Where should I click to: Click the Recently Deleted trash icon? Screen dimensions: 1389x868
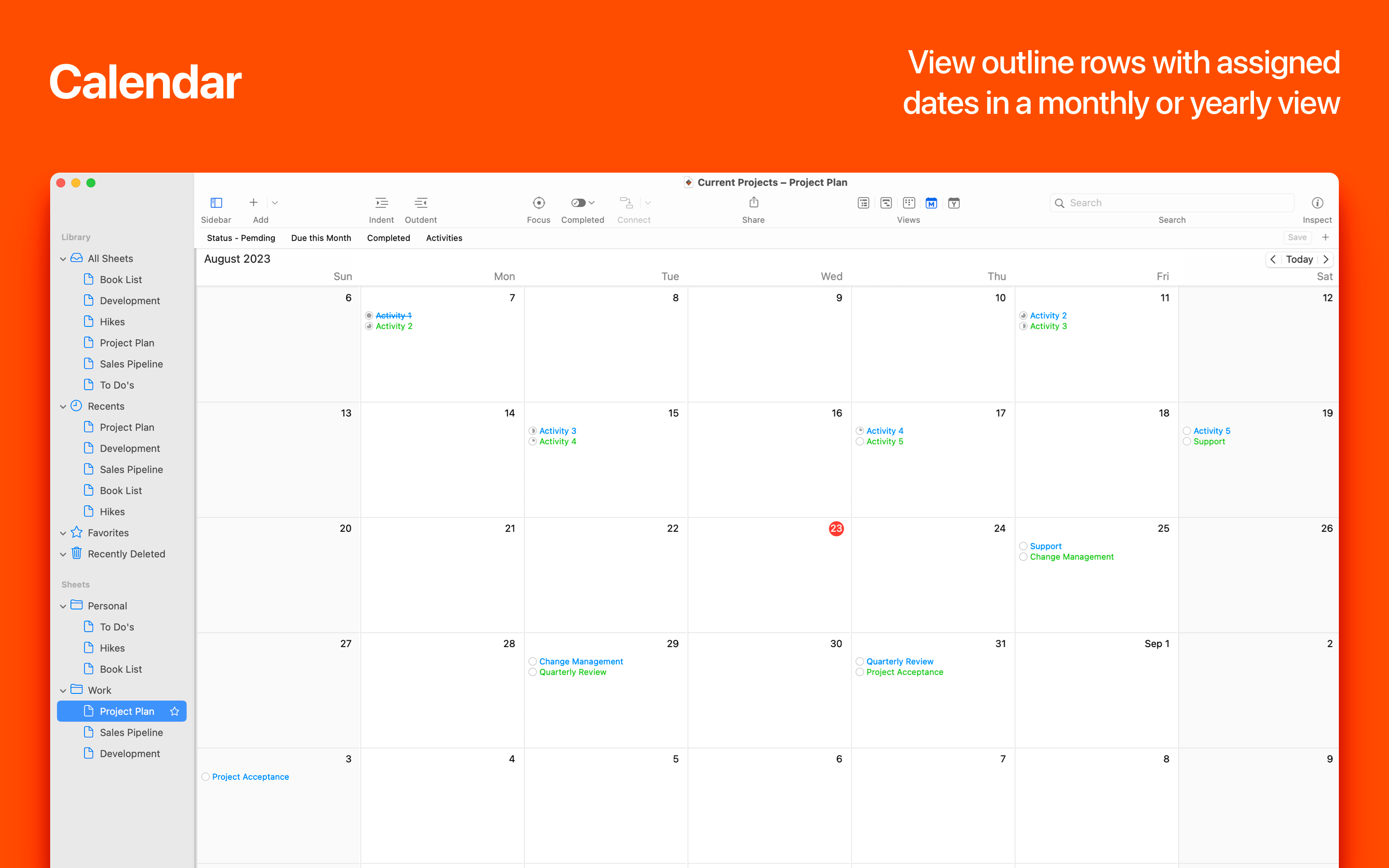(76, 554)
